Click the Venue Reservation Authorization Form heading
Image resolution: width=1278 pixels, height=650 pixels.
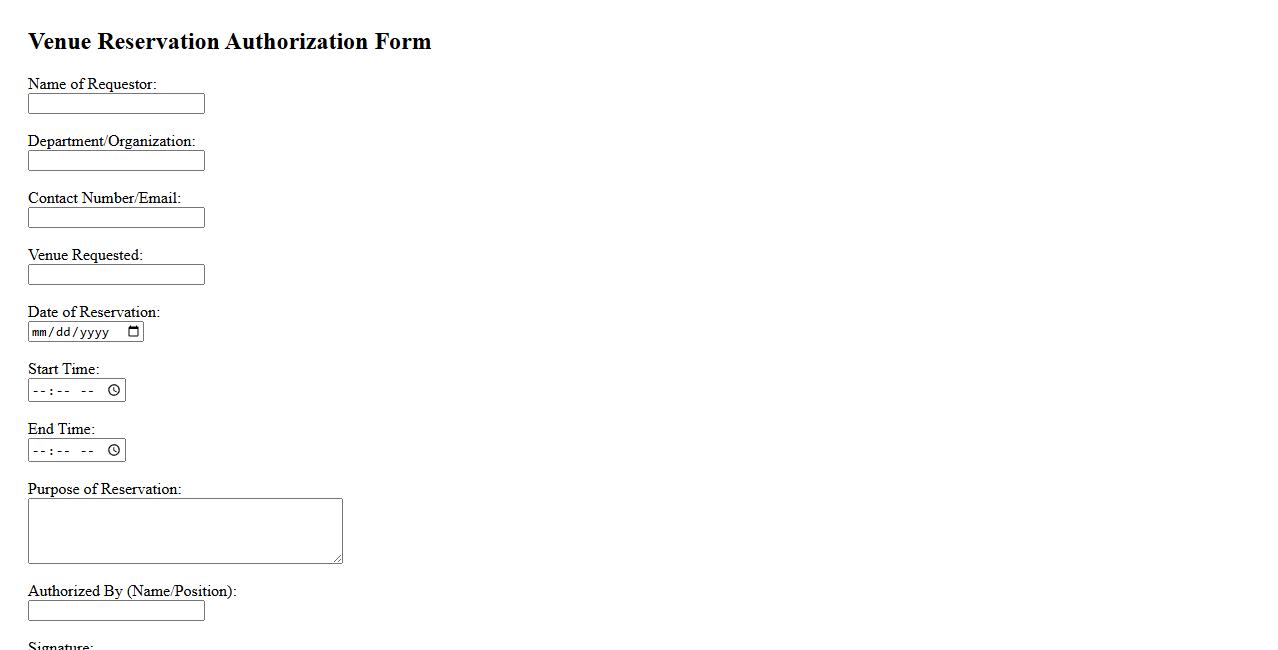point(230,42)
